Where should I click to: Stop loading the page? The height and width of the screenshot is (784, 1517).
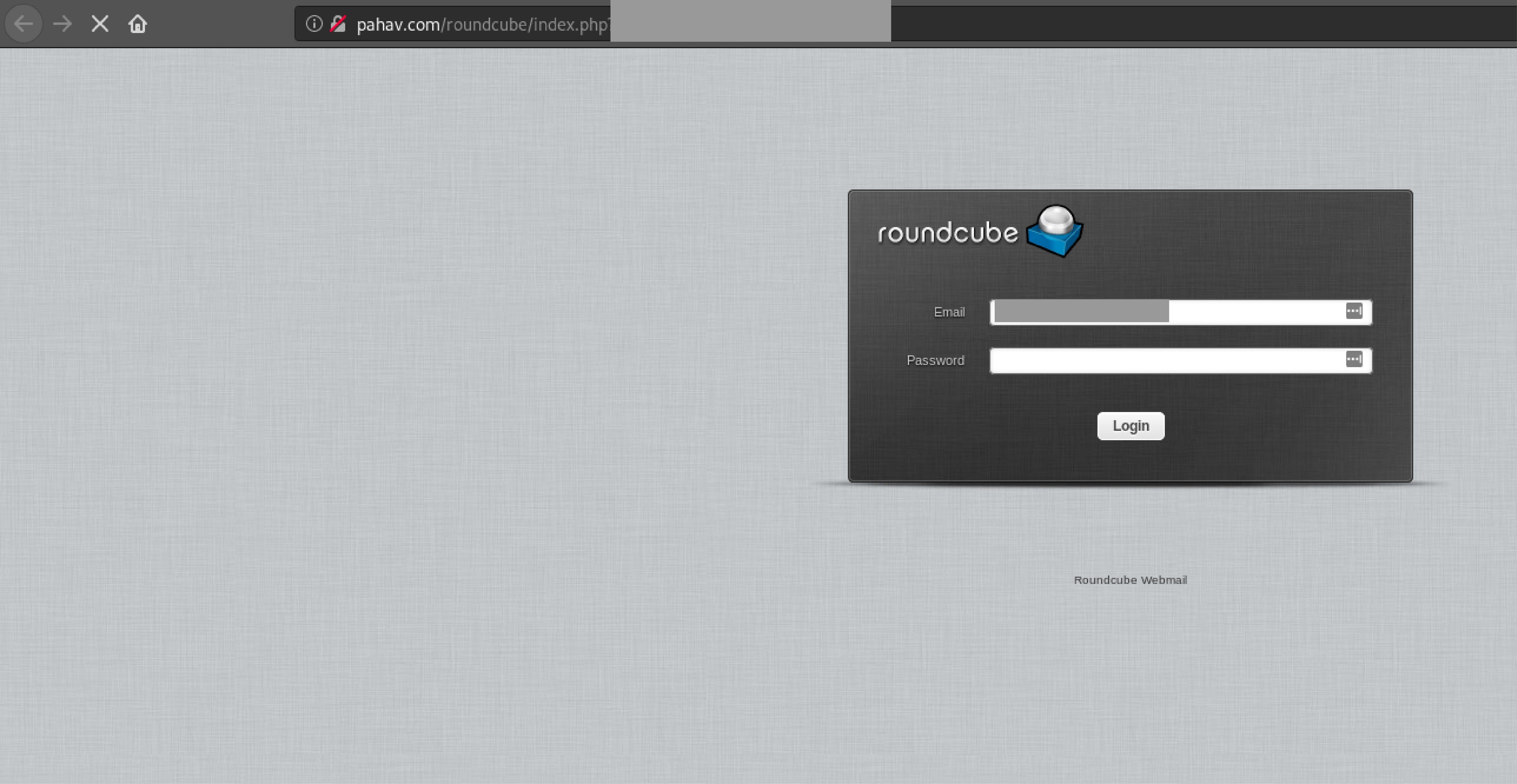click(x=100, y=24)
